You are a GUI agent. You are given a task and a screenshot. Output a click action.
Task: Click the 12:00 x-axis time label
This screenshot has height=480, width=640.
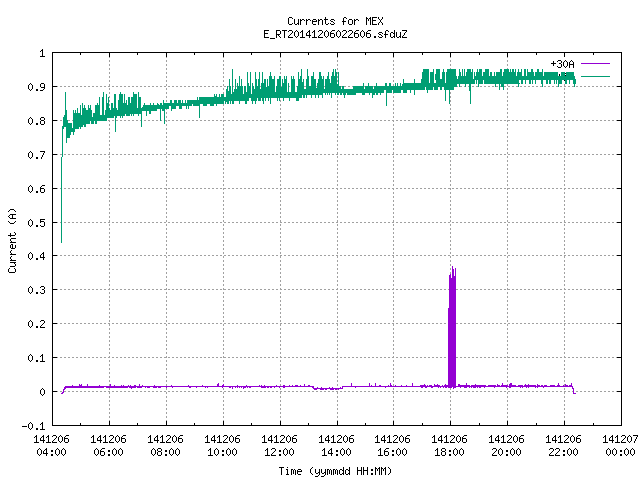click(x=279, y=452)
